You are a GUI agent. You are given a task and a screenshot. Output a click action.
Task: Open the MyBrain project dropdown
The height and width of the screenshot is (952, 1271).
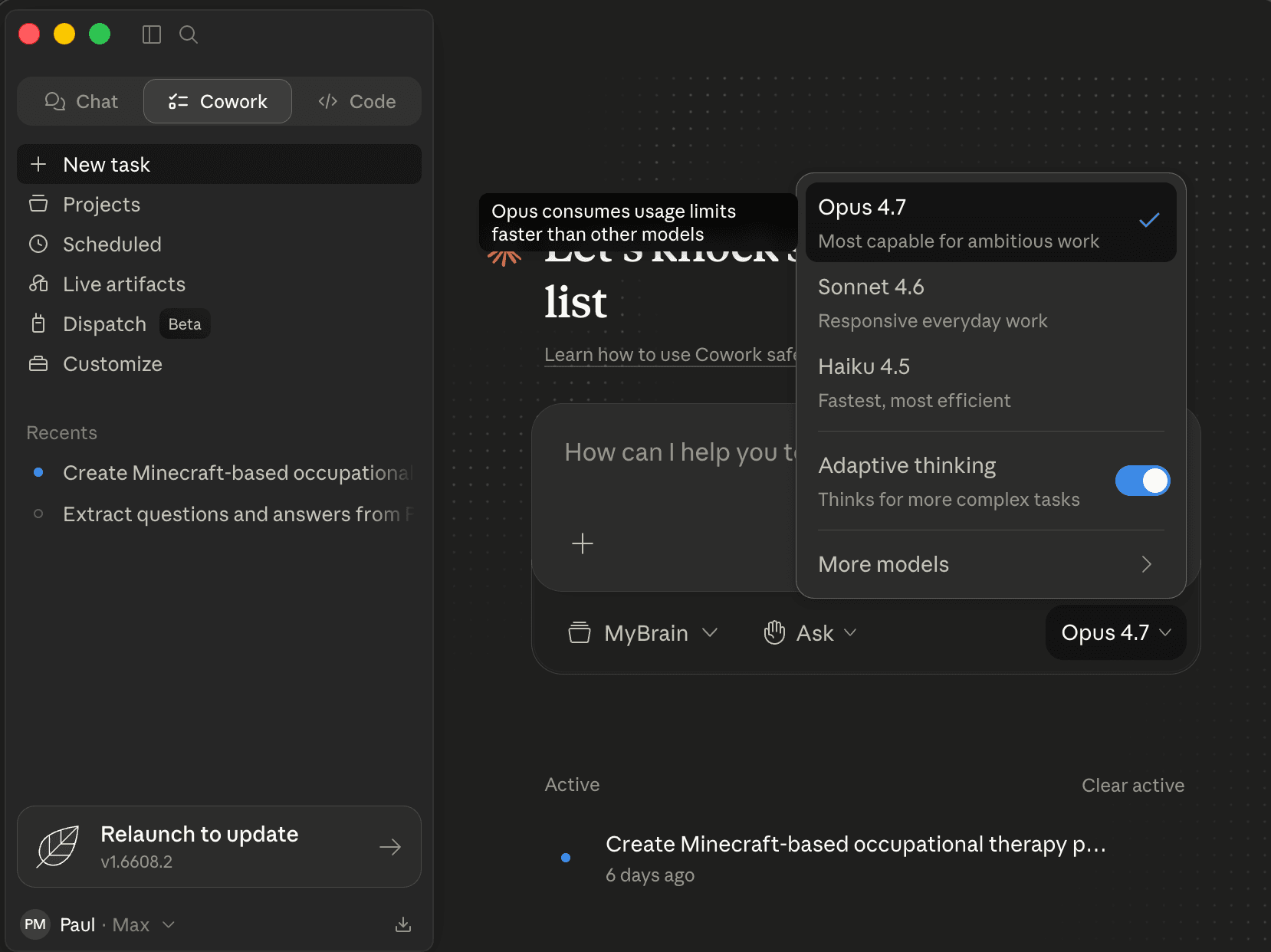pos(642,633)
